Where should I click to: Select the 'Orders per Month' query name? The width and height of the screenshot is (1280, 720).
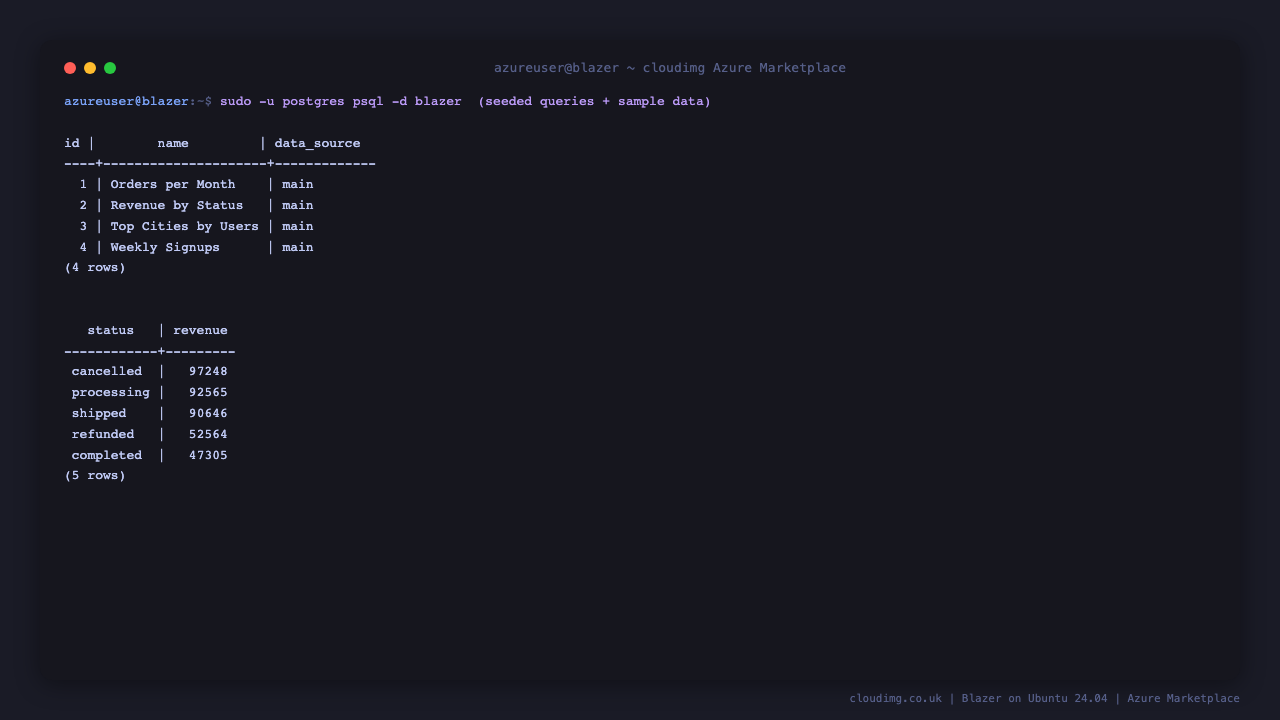pos(173,184)
